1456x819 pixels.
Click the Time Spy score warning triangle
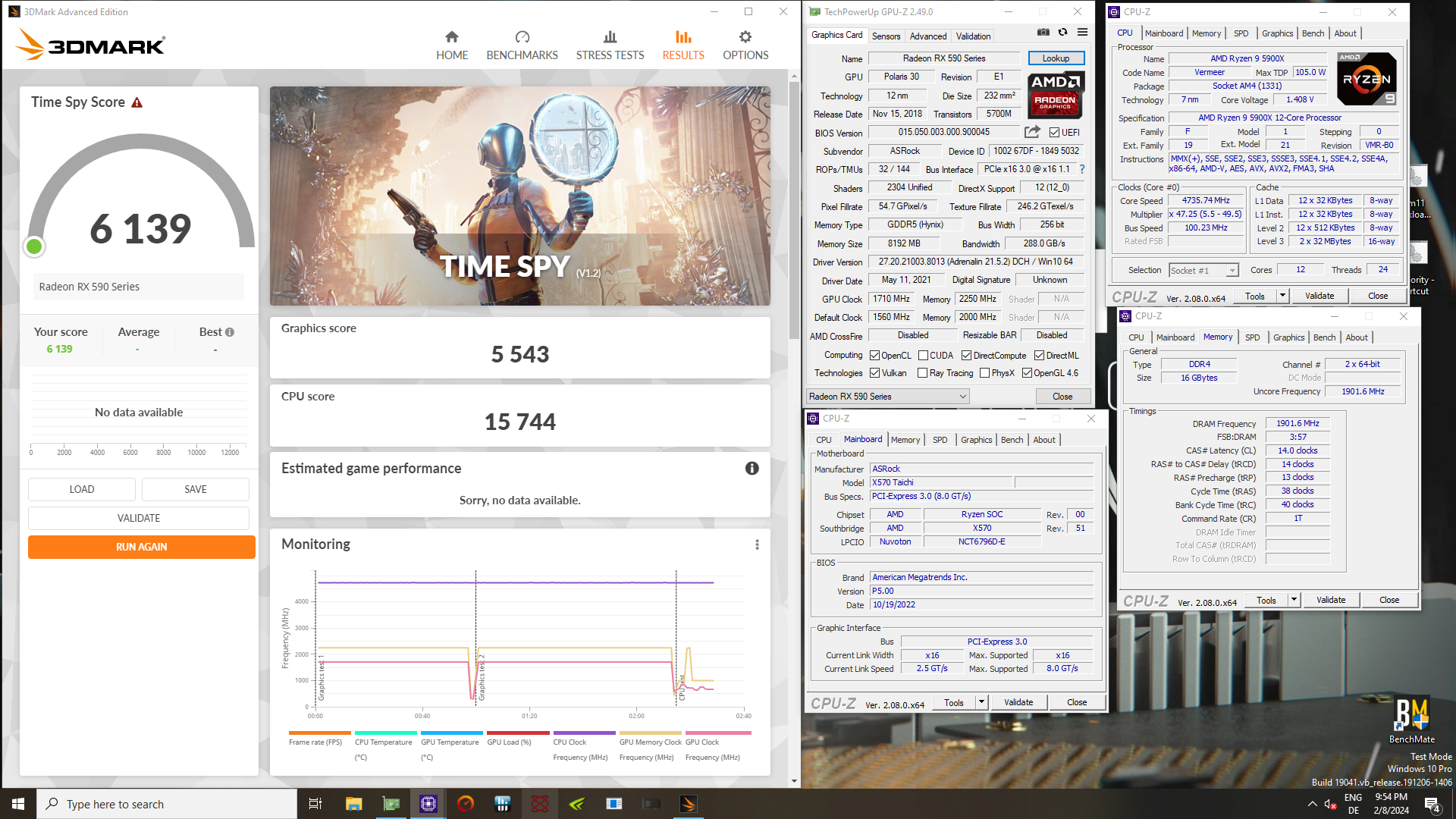click(137, 102)
